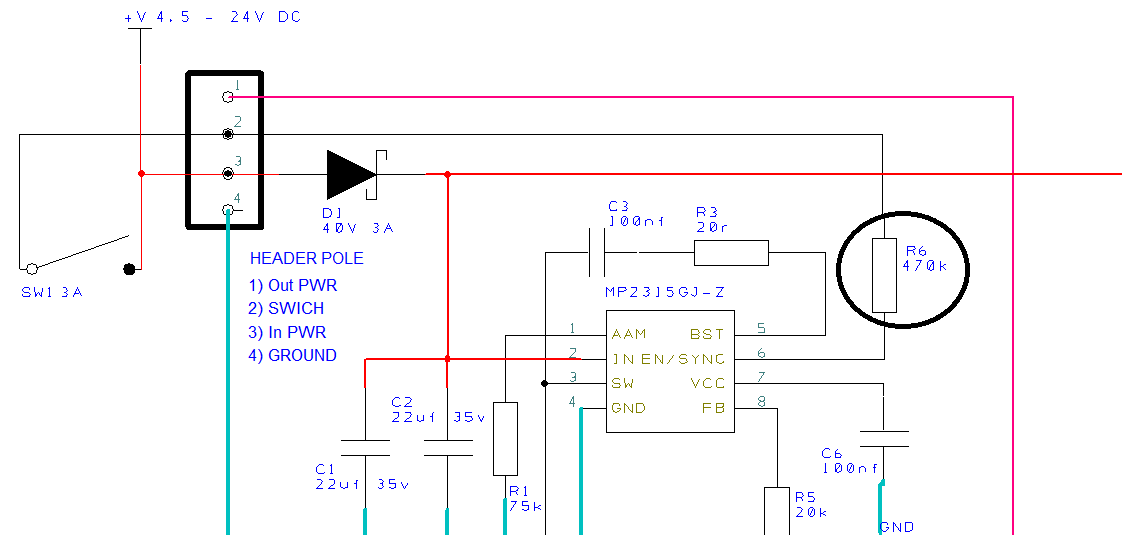
Task: Select the C3 capacitor symbol
Action: pyautogui.click(x=597, y=252)
